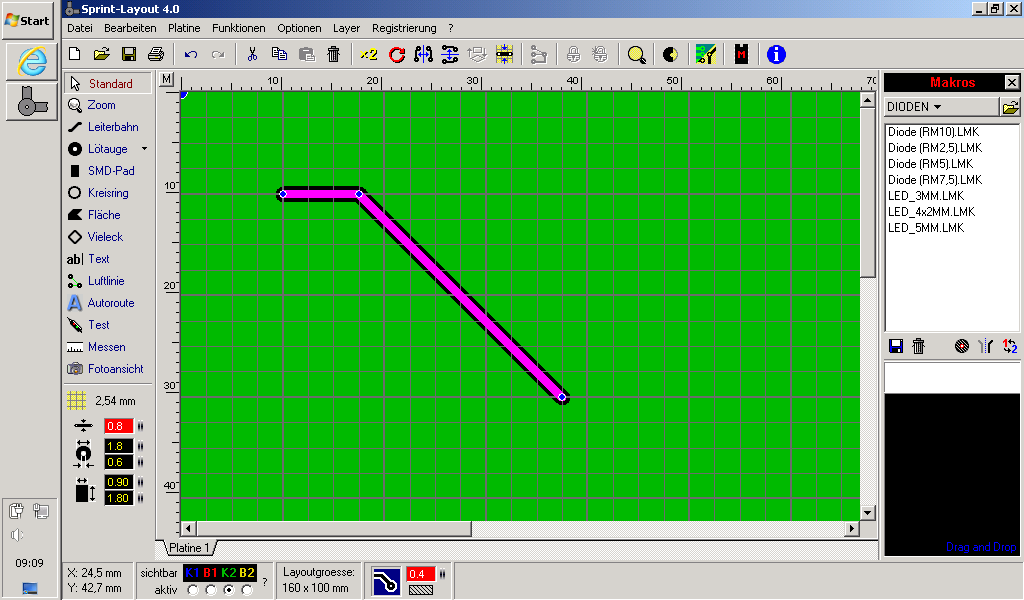Open the green board layout properties icon

(706, 54)
